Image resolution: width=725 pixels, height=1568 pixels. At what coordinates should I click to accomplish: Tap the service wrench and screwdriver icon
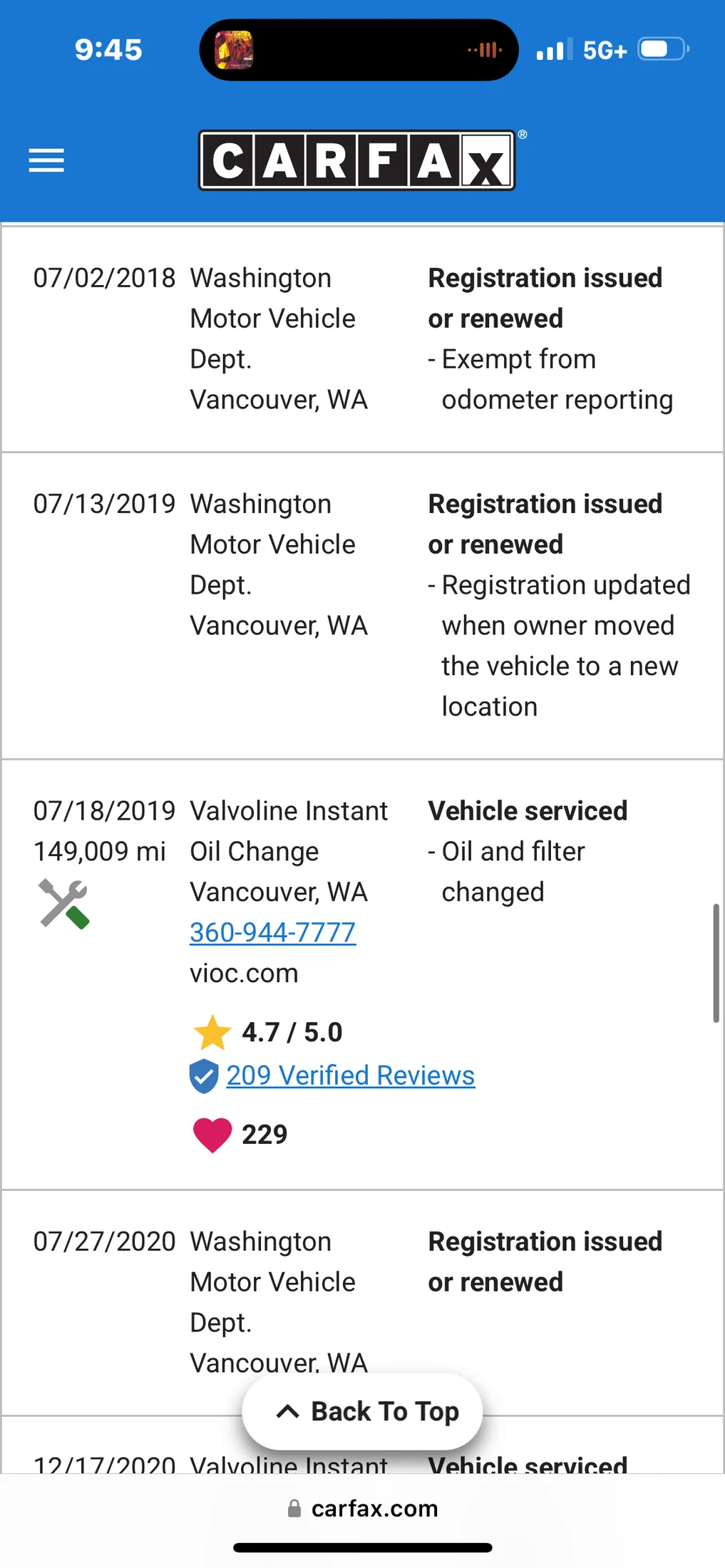[64, 904]
